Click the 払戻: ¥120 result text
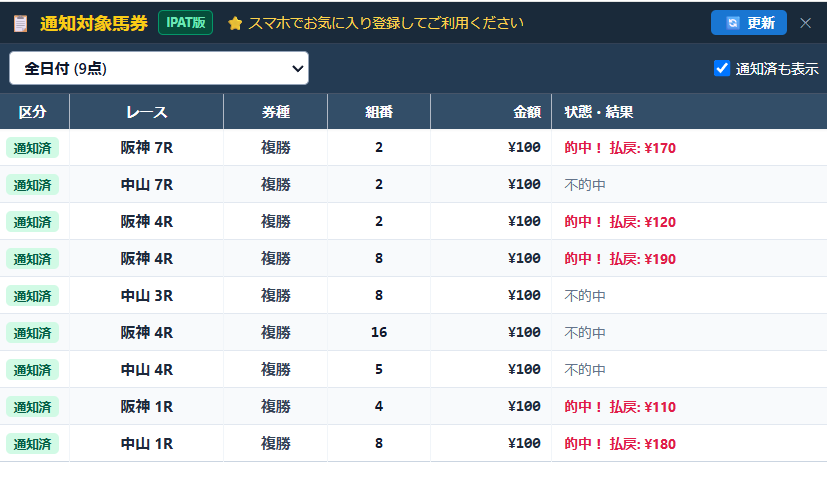 pyautogui.click(x=642, y=222)
